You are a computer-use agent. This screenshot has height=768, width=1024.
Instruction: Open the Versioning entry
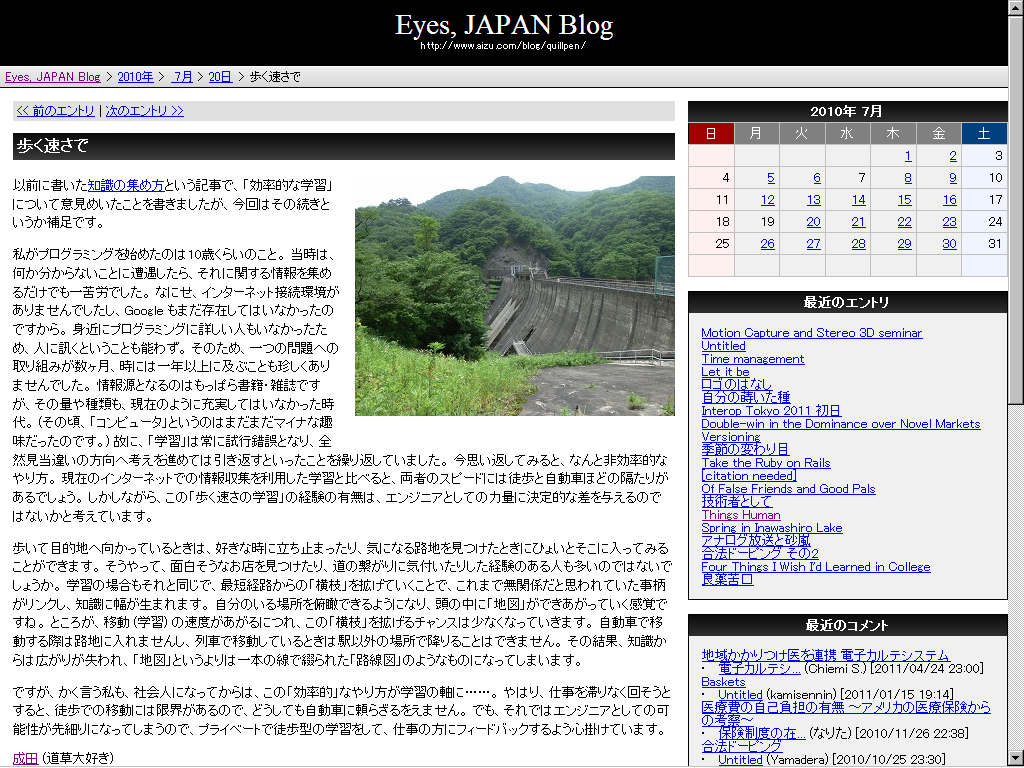(731, 437)
